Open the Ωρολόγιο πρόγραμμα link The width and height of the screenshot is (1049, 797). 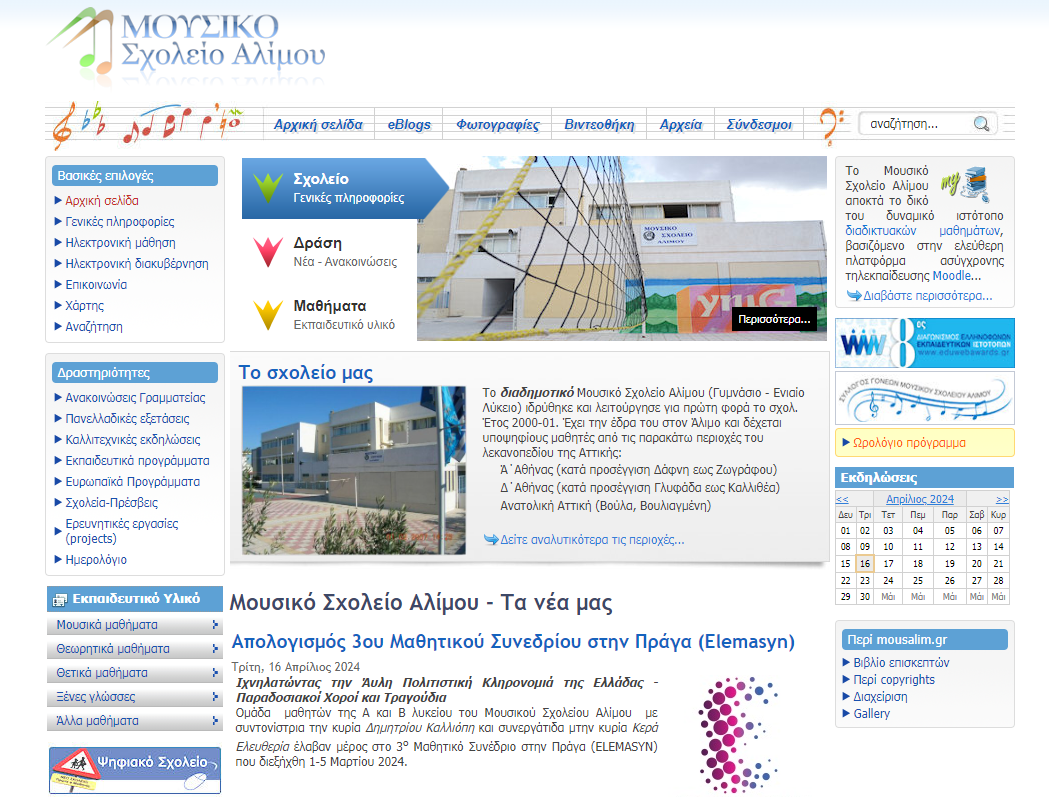(x=909, y=442)
